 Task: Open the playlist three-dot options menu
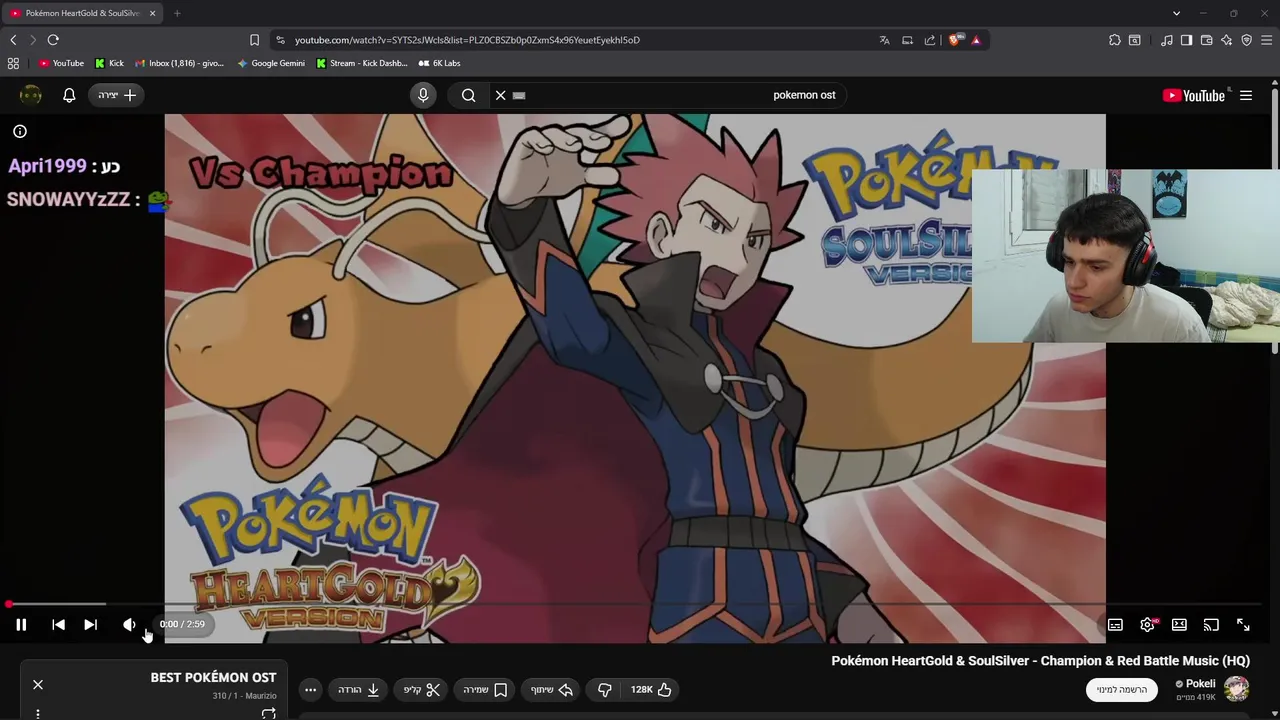click(38, 714)
